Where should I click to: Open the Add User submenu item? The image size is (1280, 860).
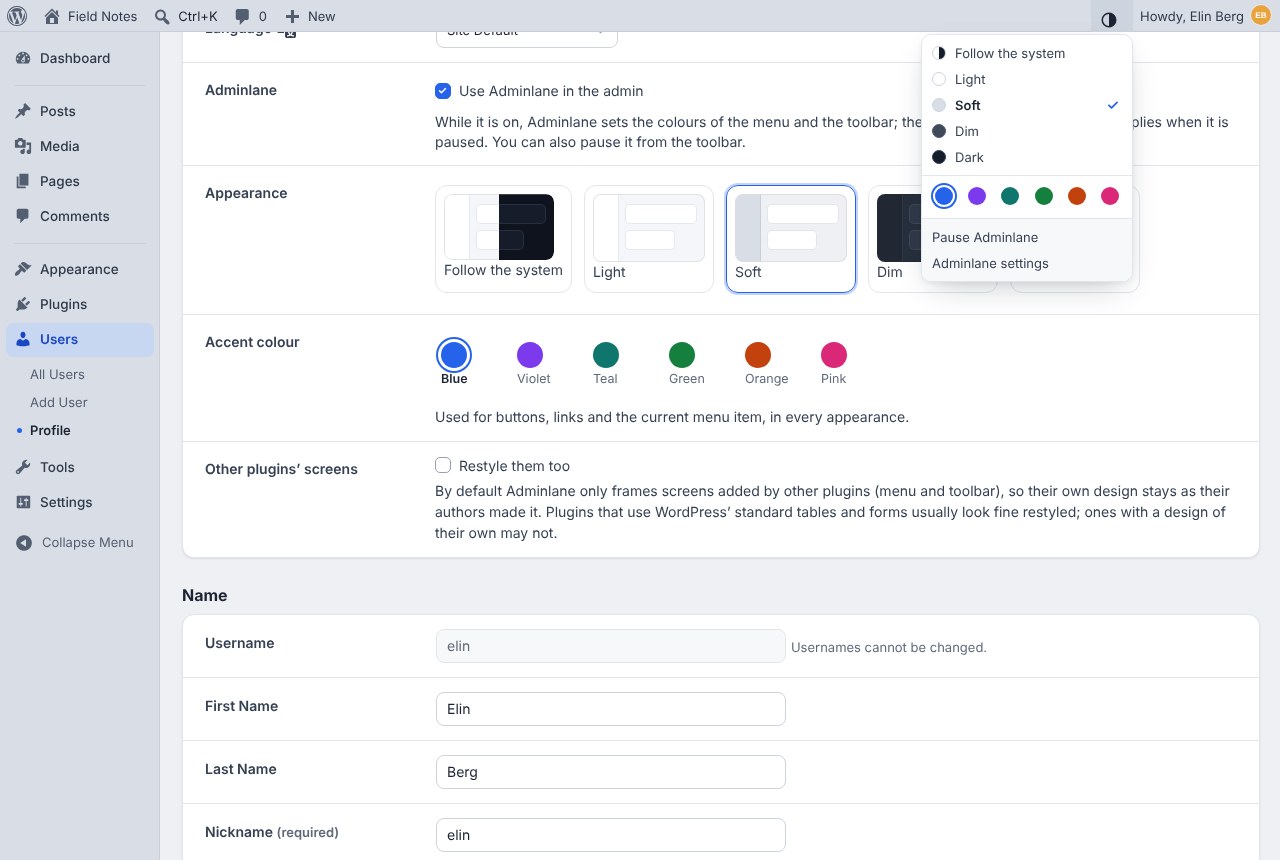(59, 402)
